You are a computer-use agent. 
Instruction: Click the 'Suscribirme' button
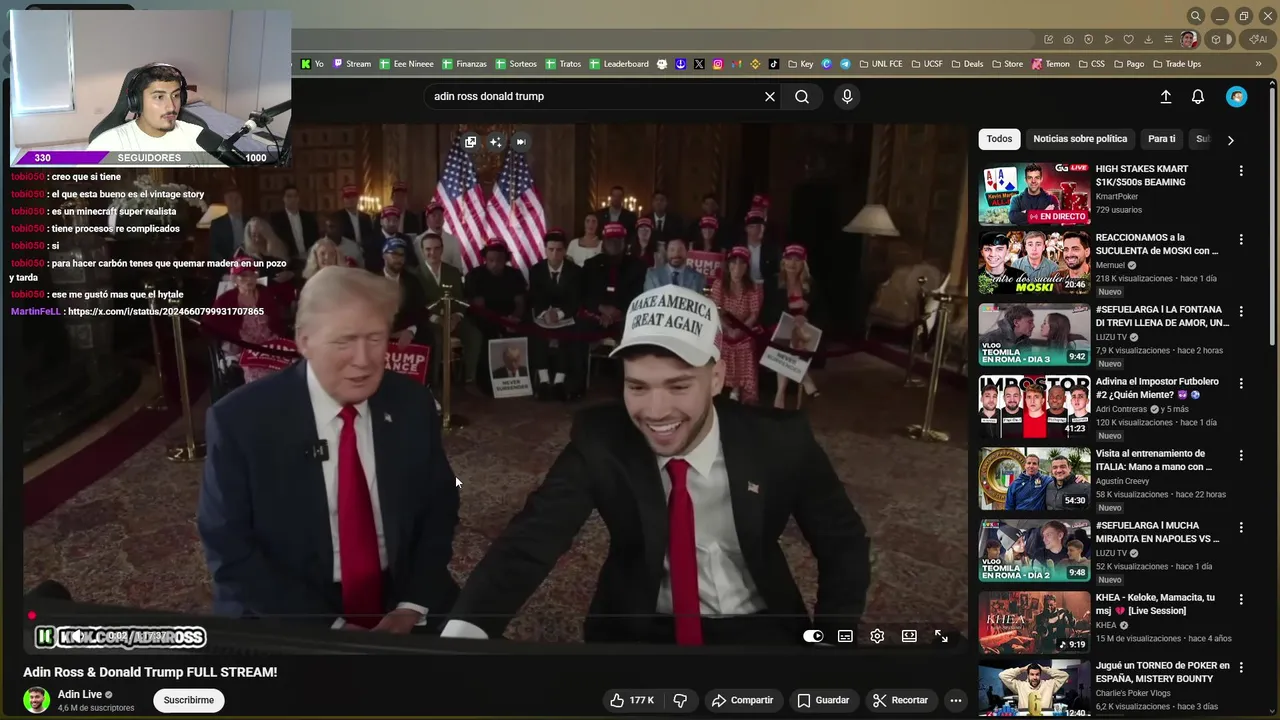[189, 700]
